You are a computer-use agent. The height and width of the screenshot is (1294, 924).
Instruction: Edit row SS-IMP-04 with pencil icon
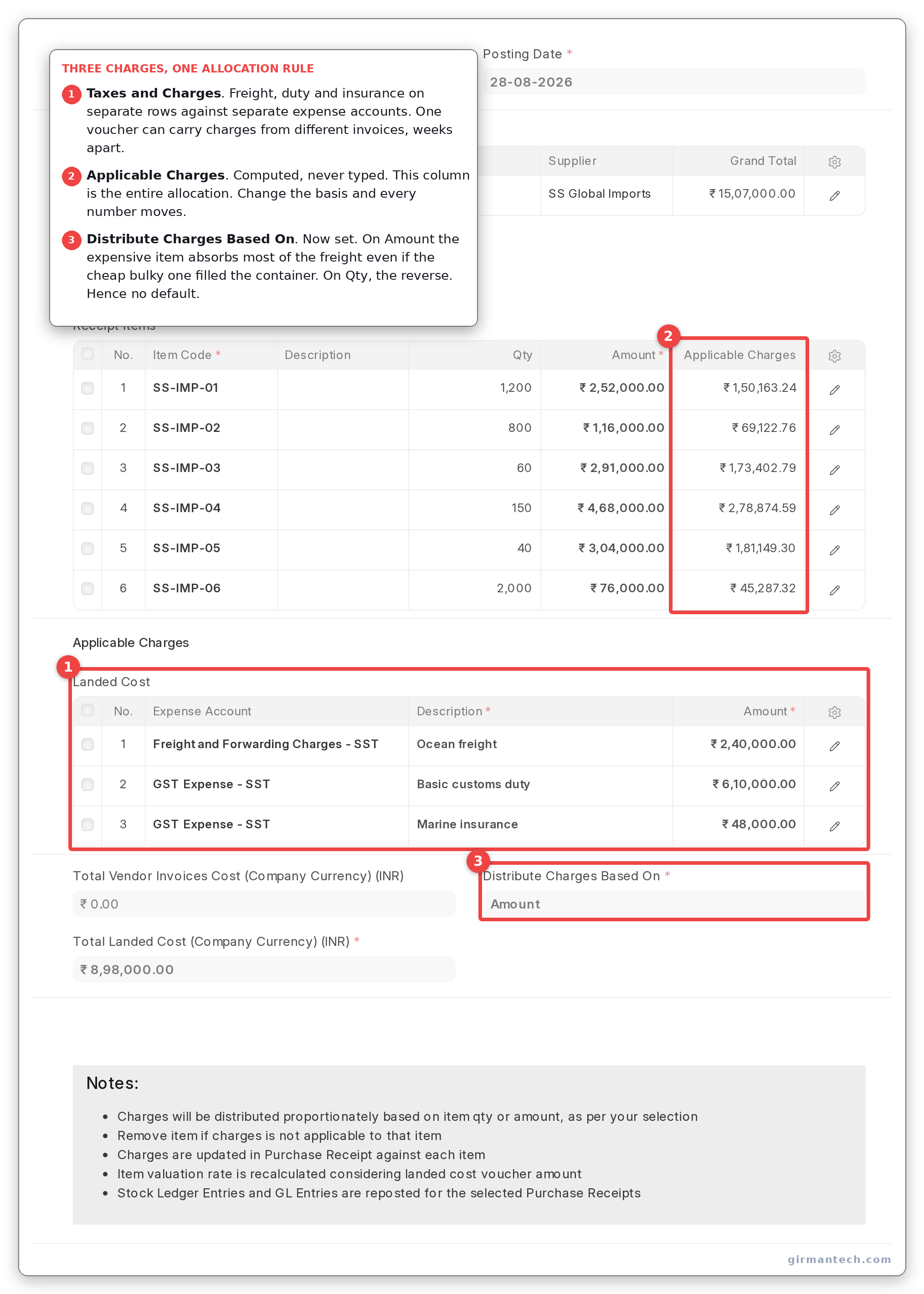click(x=834, y=509)
